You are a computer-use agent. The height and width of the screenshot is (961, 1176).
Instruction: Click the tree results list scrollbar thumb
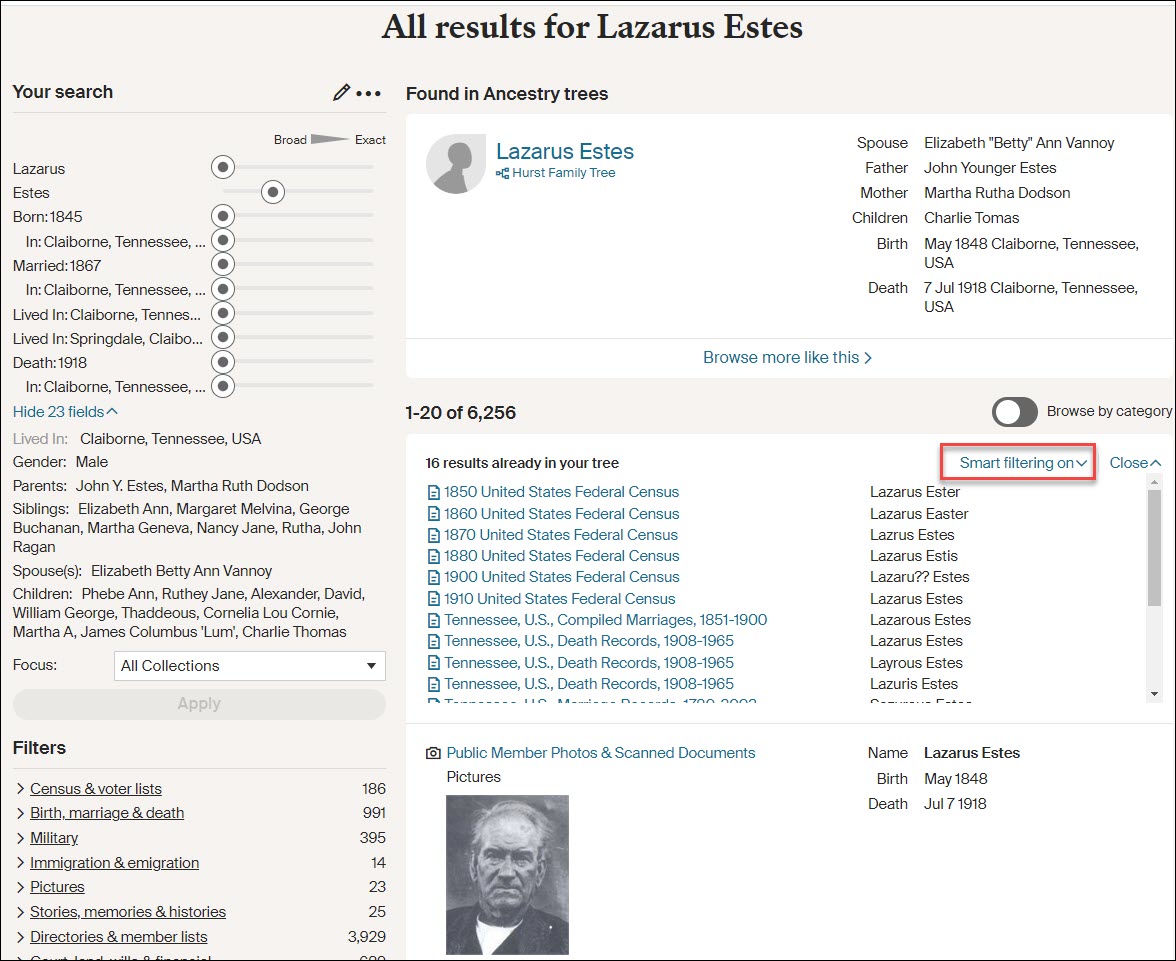click(1154, 548)
